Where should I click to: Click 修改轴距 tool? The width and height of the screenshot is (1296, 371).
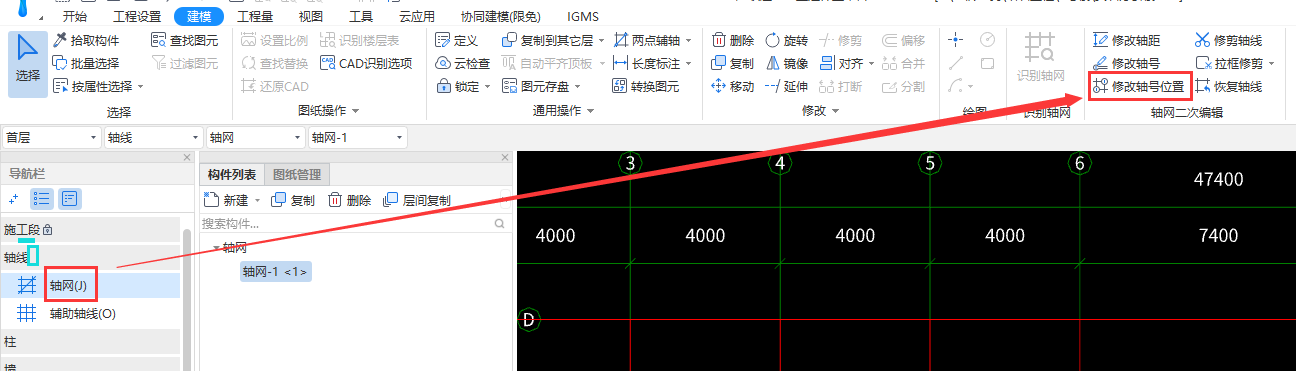tap(1126, 40)
